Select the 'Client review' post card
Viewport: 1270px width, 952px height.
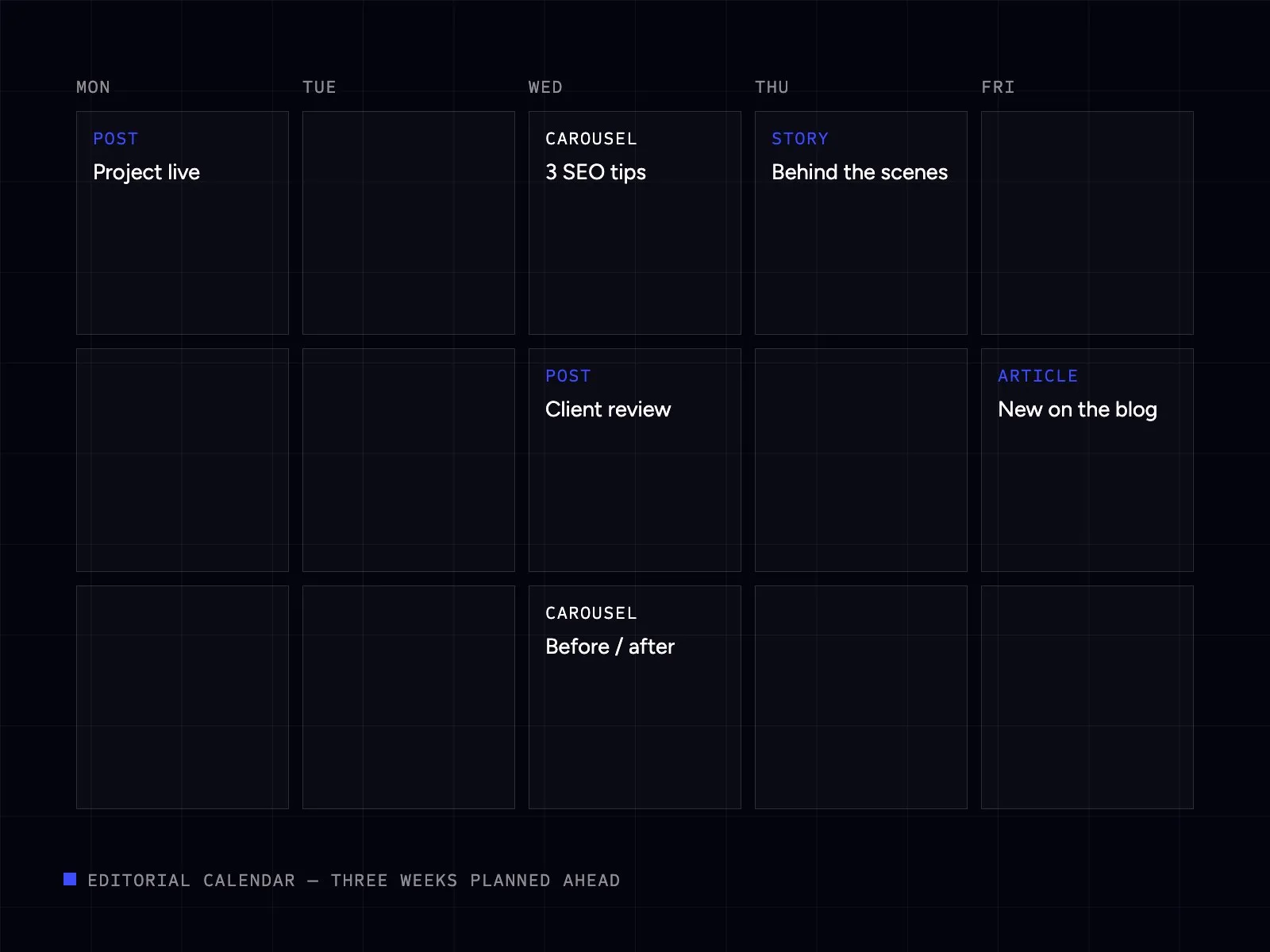tap(635, 460)
